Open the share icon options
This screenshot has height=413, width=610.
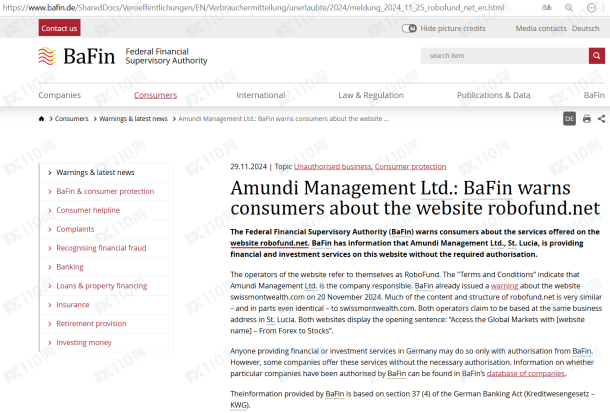pos(600,118)
